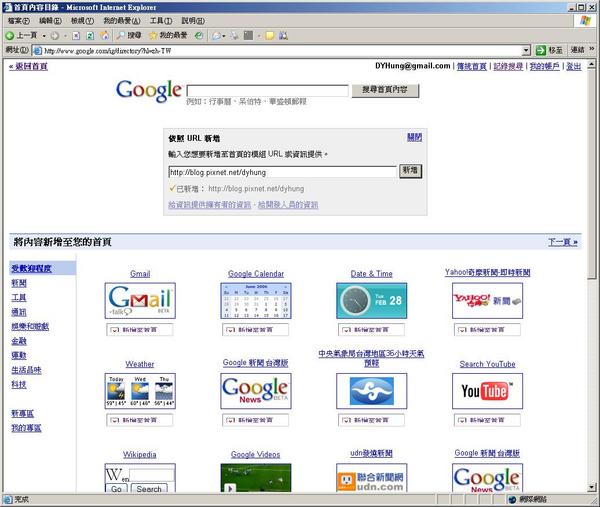This screenshot has width=600, height=507.
Task: Click the History toolbar icon
Action: 199,36
